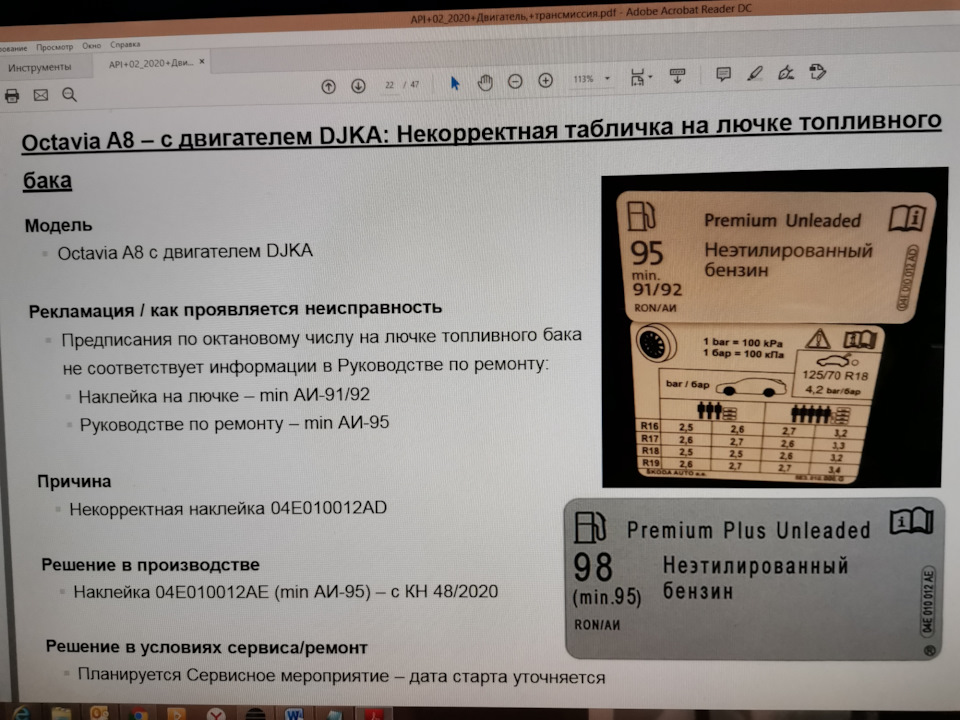Click line Наклейка на люочке – min АИ-91/92
Image resolution: width=960 pixels, height=720 pixels.
click(x=224, y=396)
